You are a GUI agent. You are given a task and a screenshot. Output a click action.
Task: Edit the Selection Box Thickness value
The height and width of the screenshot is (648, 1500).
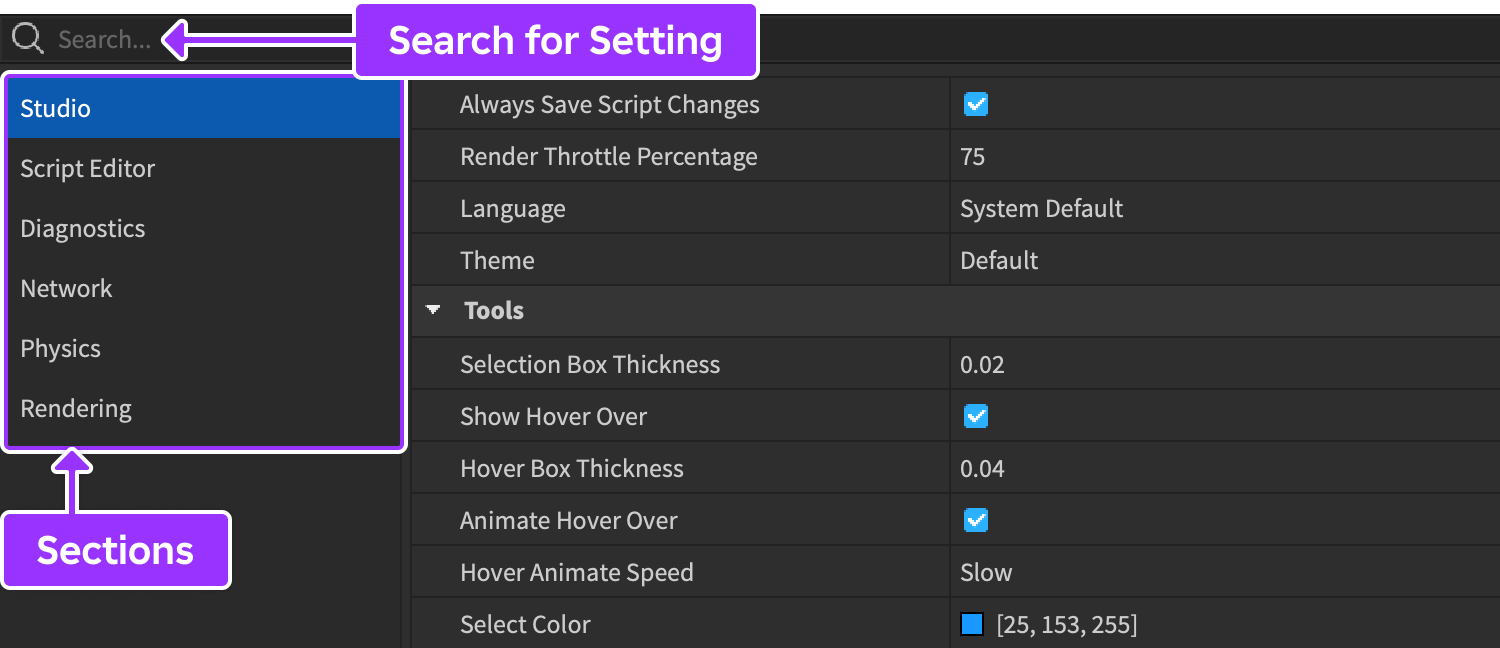pos(982,364)
